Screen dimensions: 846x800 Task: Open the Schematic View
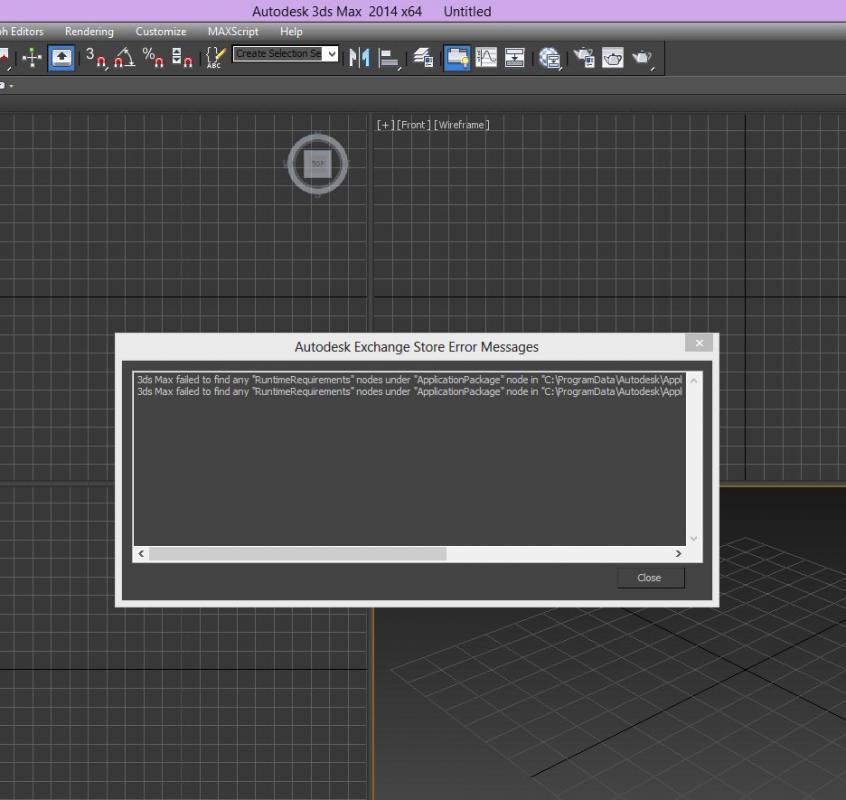pos(514,58)
